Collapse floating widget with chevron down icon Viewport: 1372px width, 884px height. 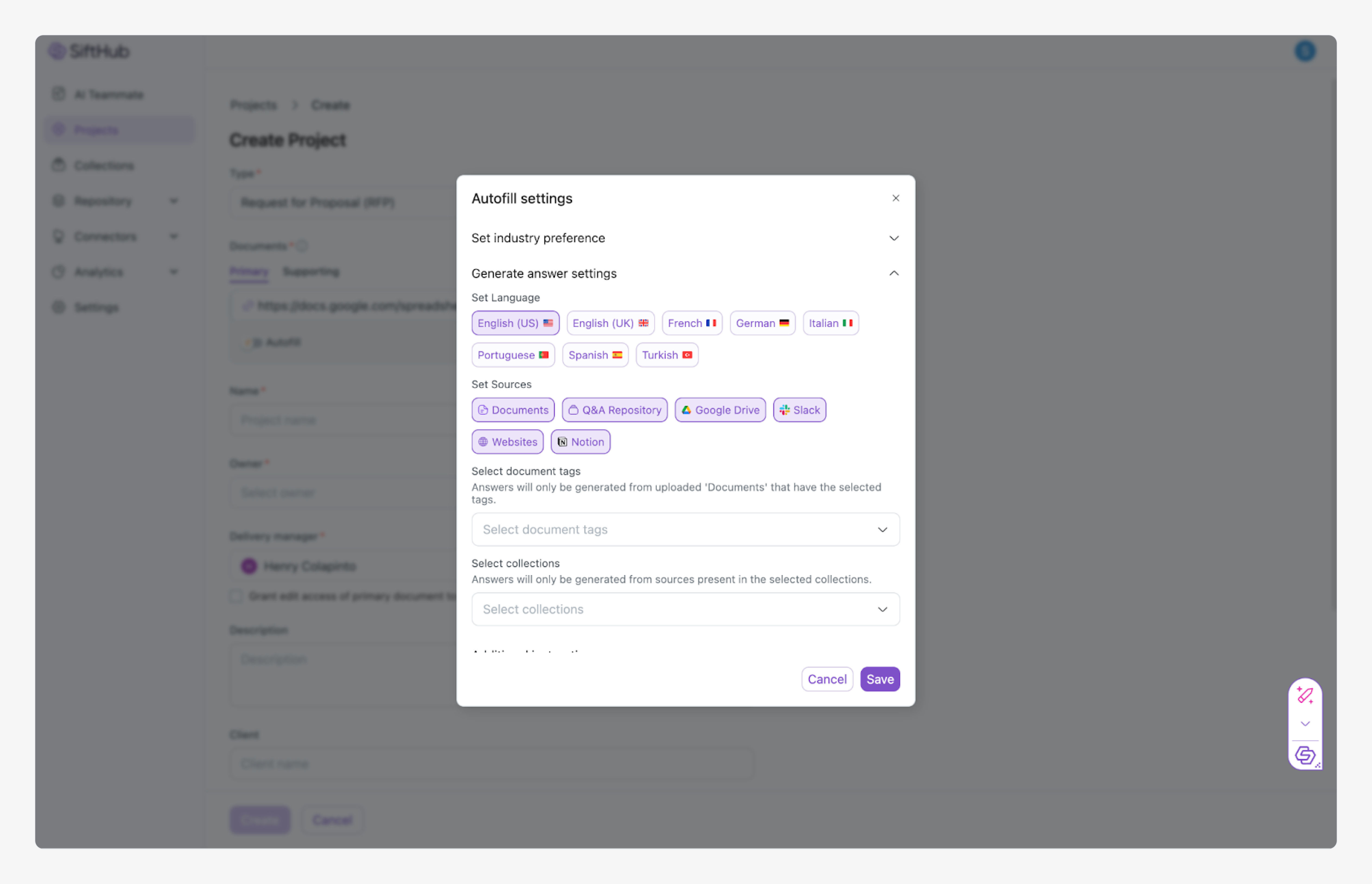[x=1304, y=724]
